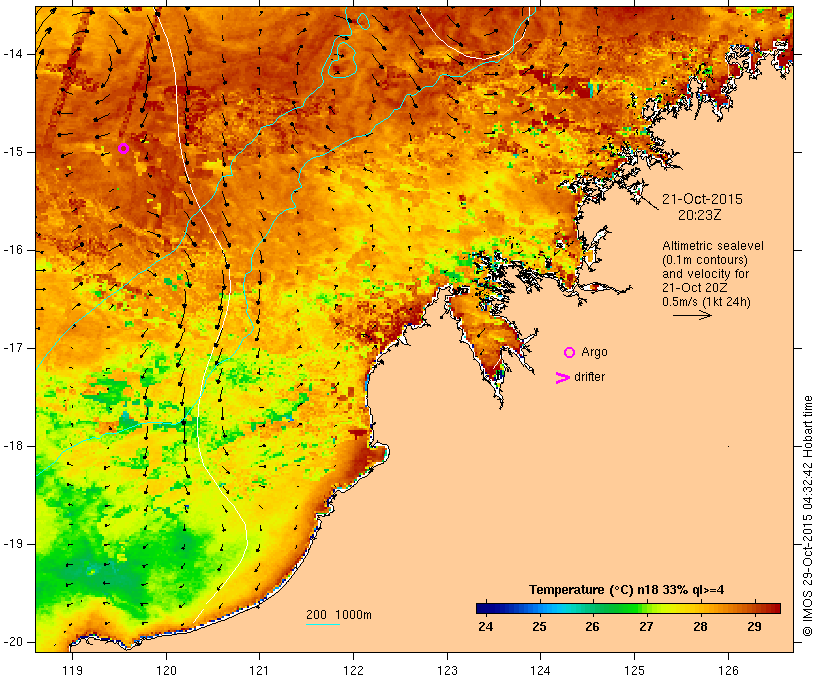Click the '122' longitude axis label
This screenshot has width=820, height=680.
pos(354,670)
